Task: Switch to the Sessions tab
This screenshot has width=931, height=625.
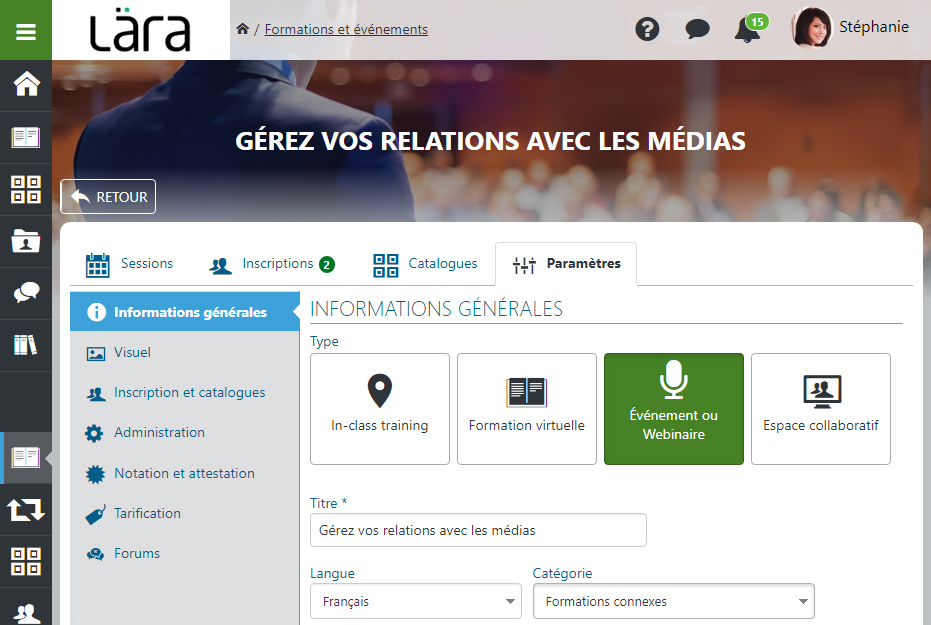Action: 129,264
